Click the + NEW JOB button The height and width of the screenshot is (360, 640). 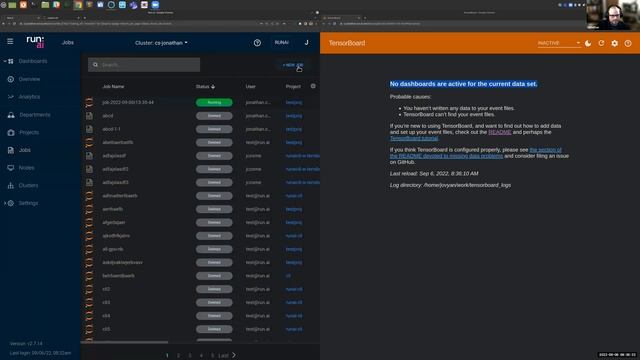pos(293,65)
